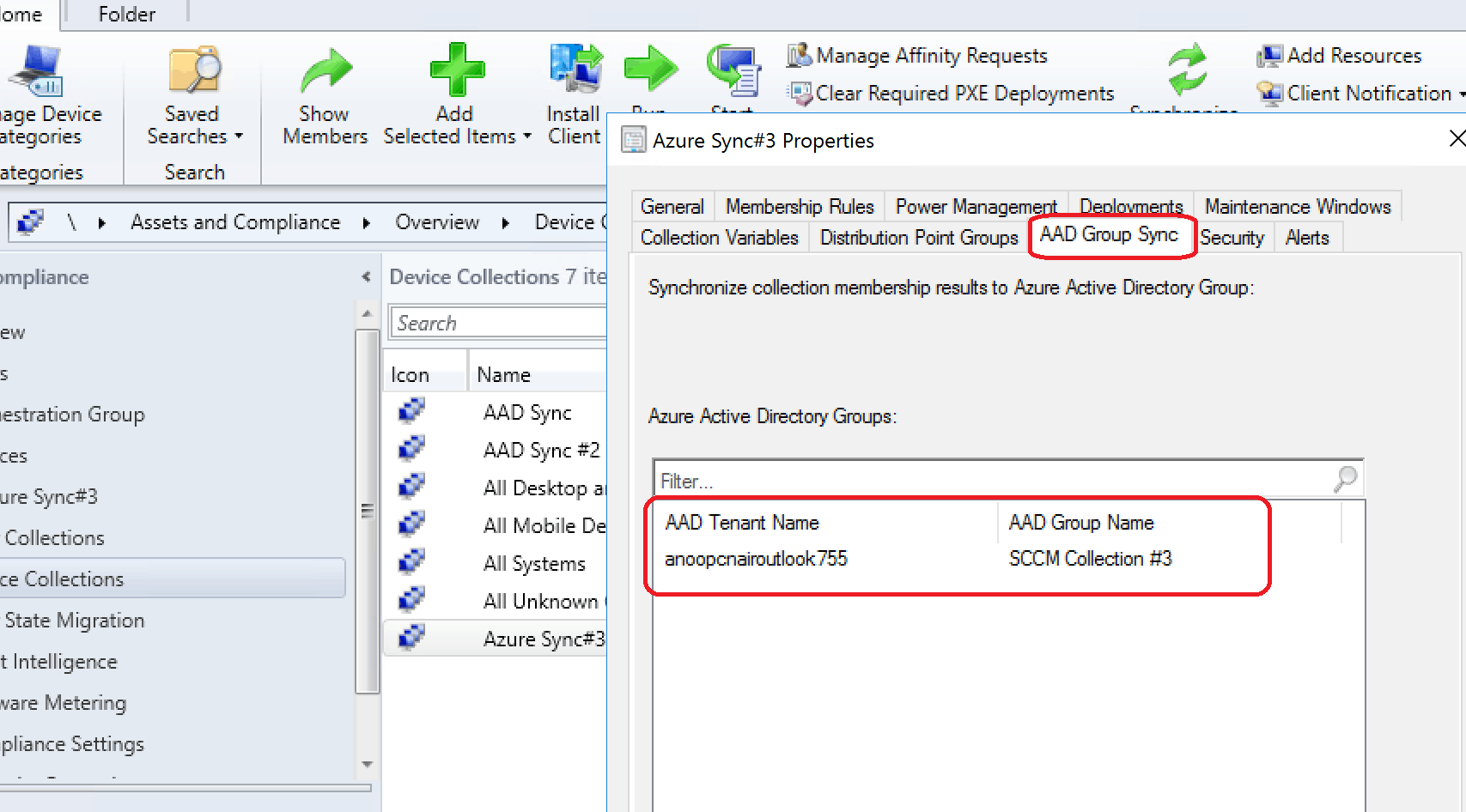Viewport: 1466px width, 812px height.
Task: Open the Client Notification dropdown arrow
Action: click(1461, 94)
